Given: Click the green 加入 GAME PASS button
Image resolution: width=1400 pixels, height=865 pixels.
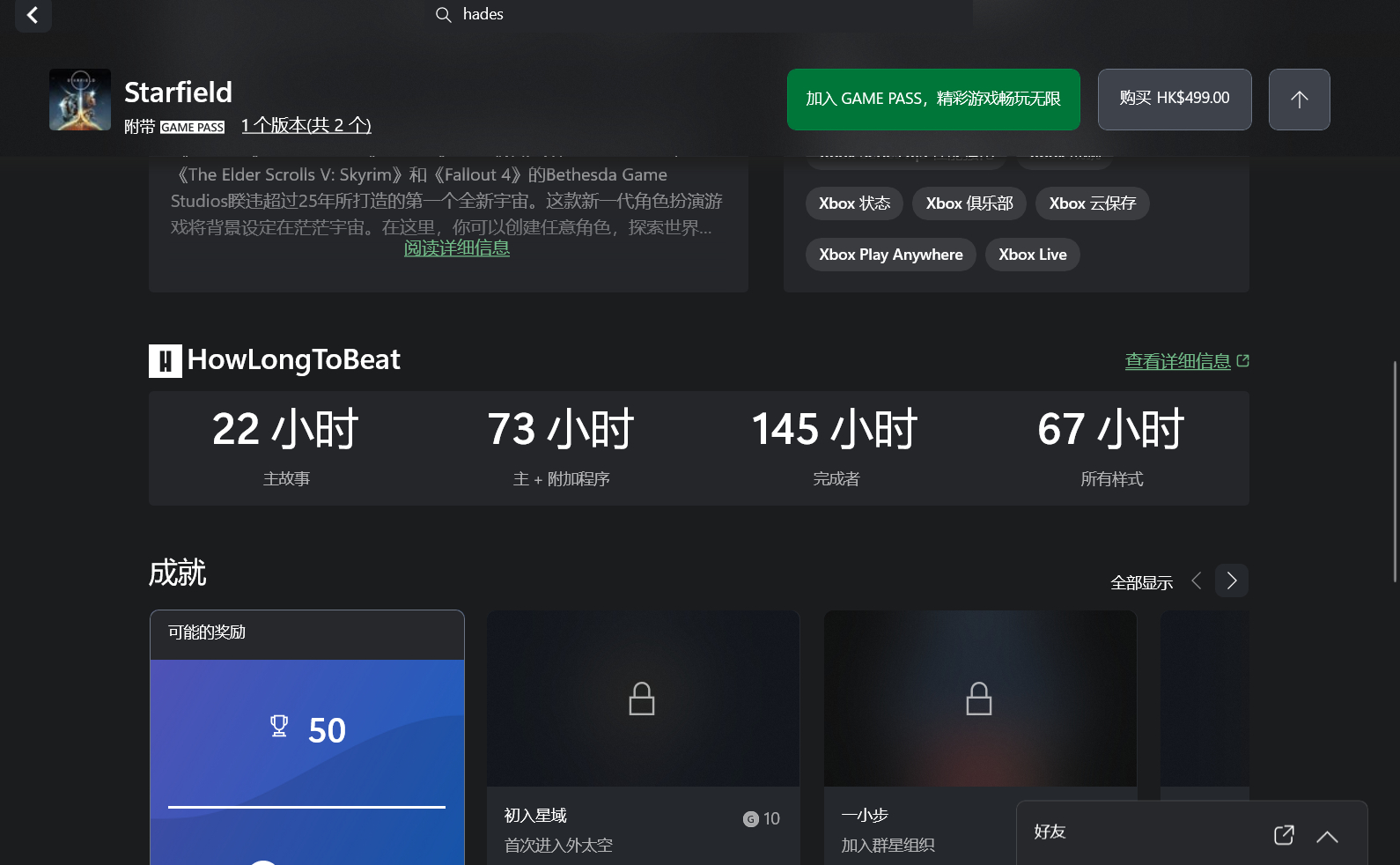Looking at the screenshot, I should tap(933, 100).
